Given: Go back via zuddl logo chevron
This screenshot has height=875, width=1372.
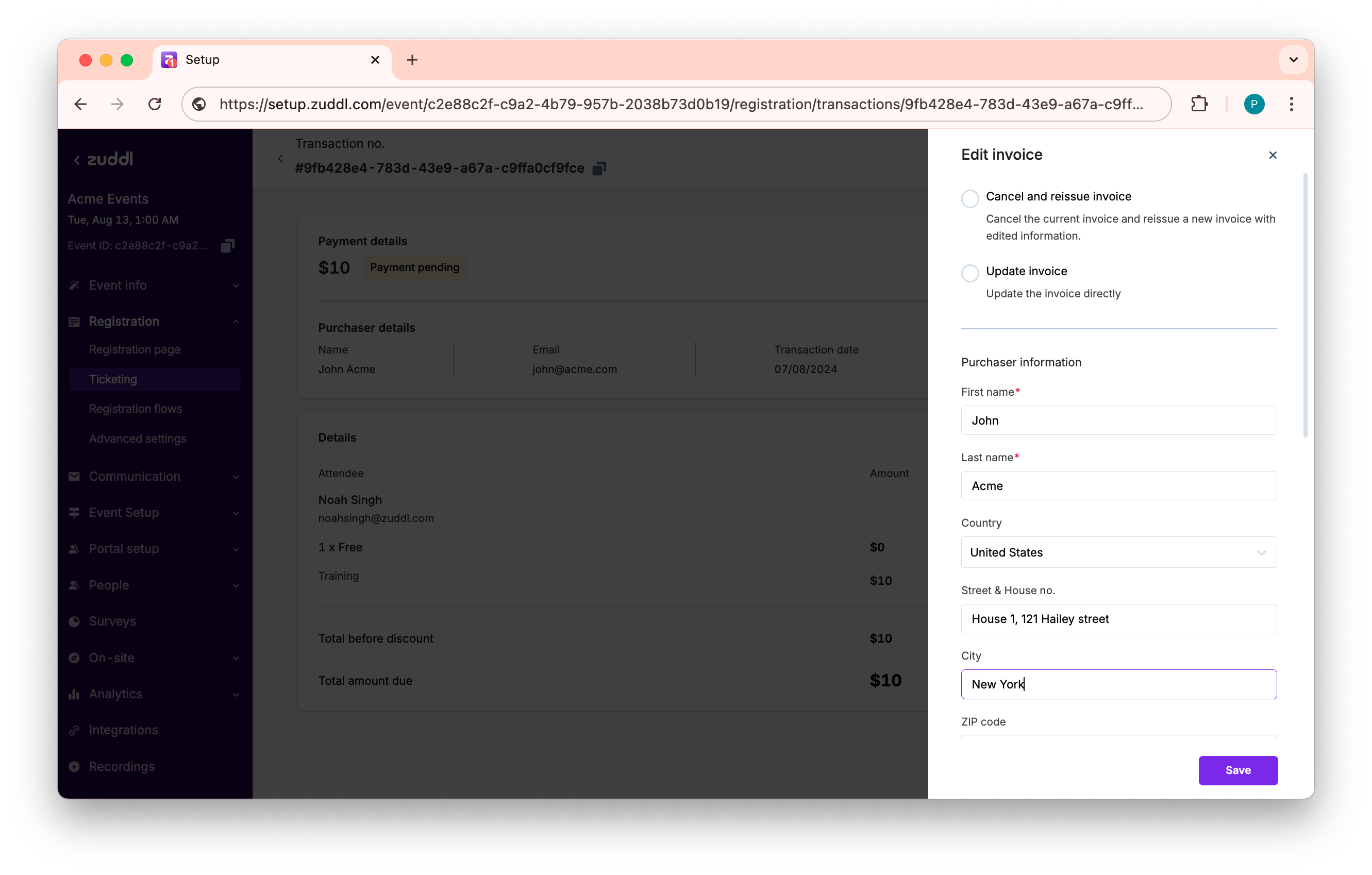Looking at the screenshot, I should [x=77, y=160].
